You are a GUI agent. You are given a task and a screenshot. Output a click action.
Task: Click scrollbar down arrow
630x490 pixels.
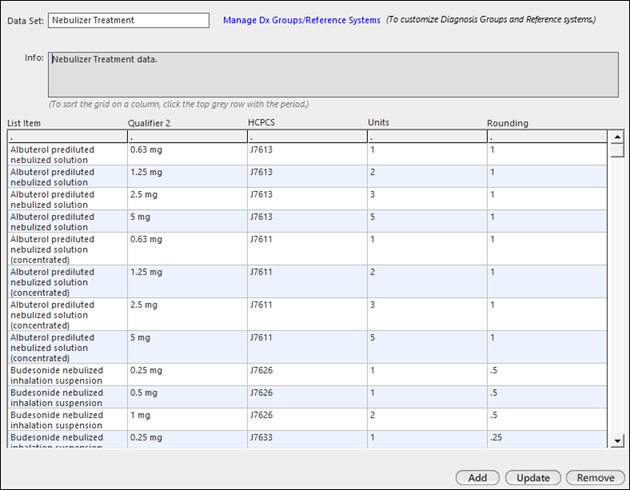coord(617,441)
